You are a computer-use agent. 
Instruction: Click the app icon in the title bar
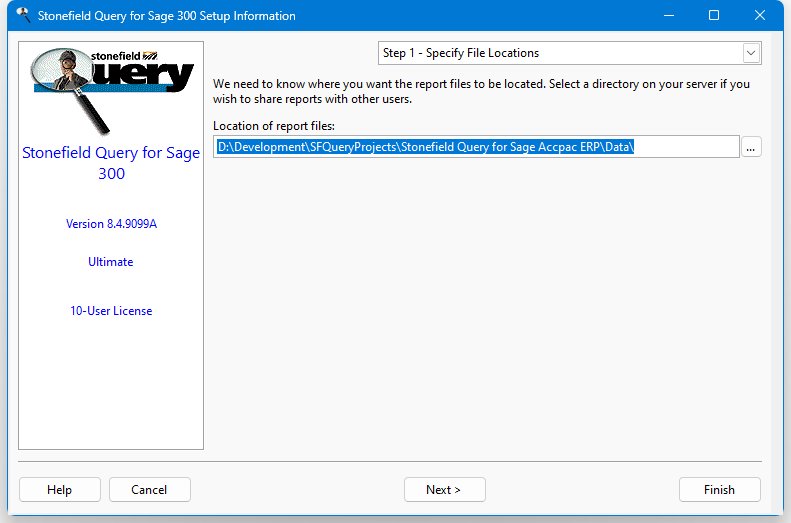click(23, 15)
